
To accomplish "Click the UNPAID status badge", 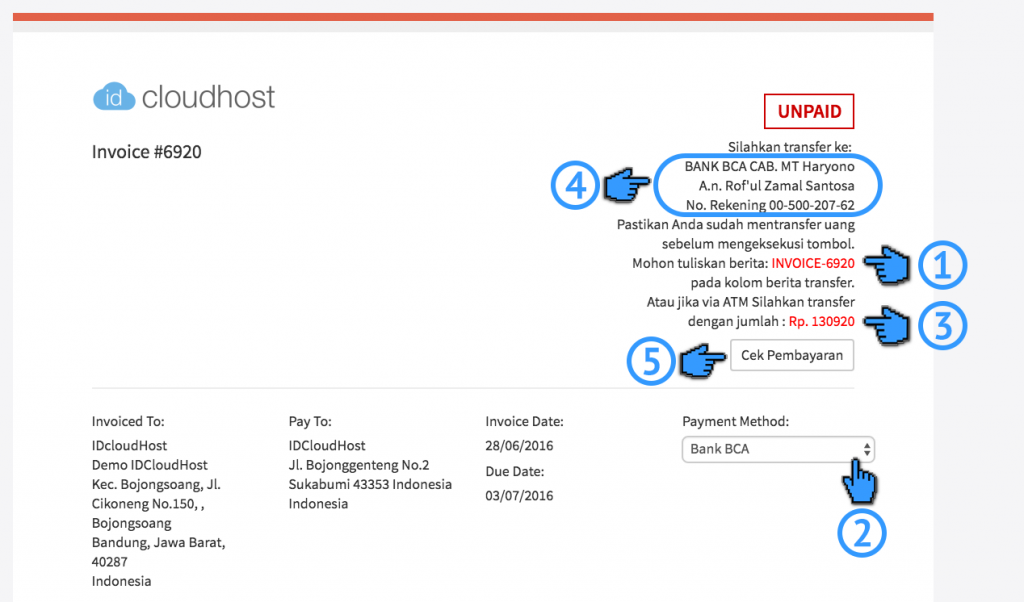I will [x=809, y=111].
